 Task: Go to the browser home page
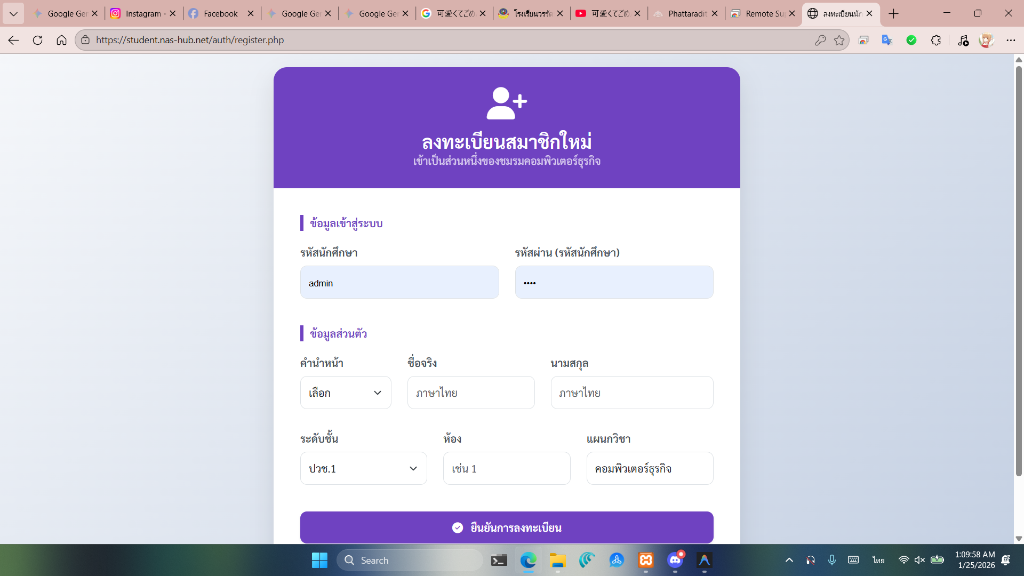(61, 40)
